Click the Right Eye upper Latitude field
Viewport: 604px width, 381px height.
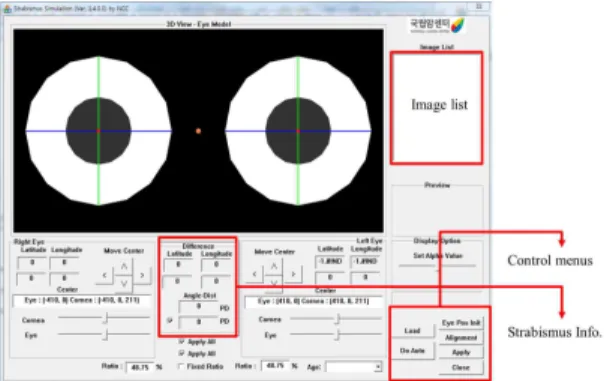coord(32,263)
